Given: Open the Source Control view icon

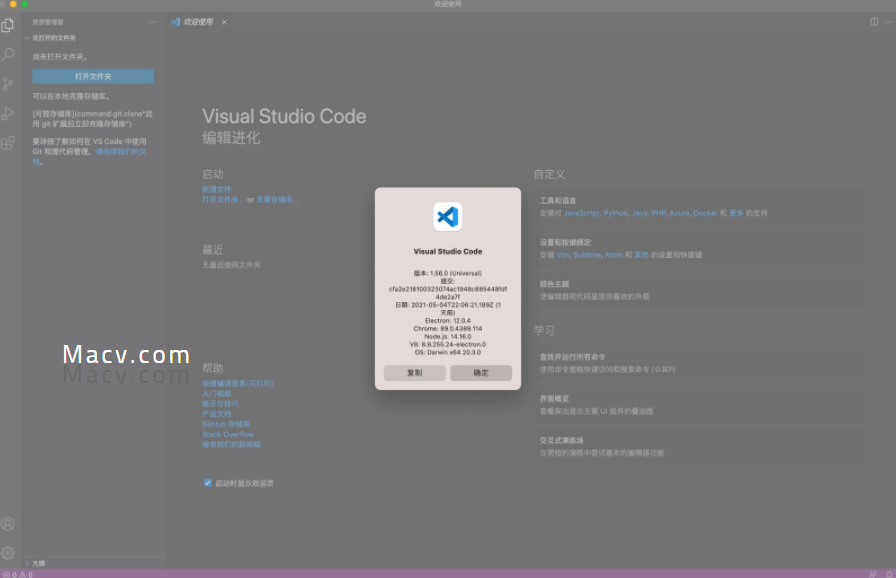Looking at the screenshot, I should click(x=8, y=85).
